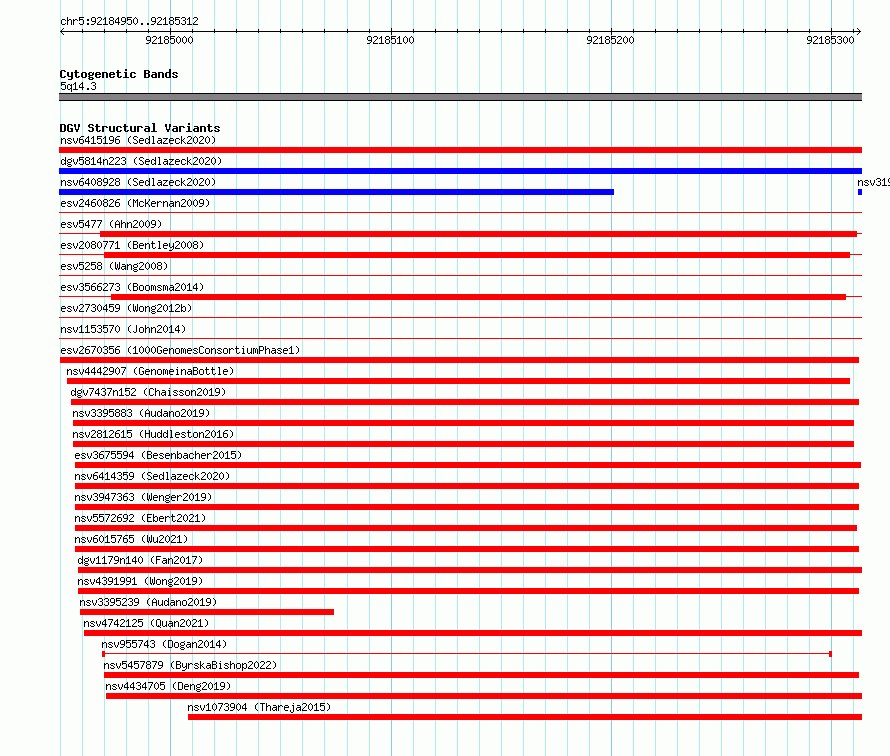Click the nsv955743 (Dogan2014) label
The image size is (890, 756).
164,644
